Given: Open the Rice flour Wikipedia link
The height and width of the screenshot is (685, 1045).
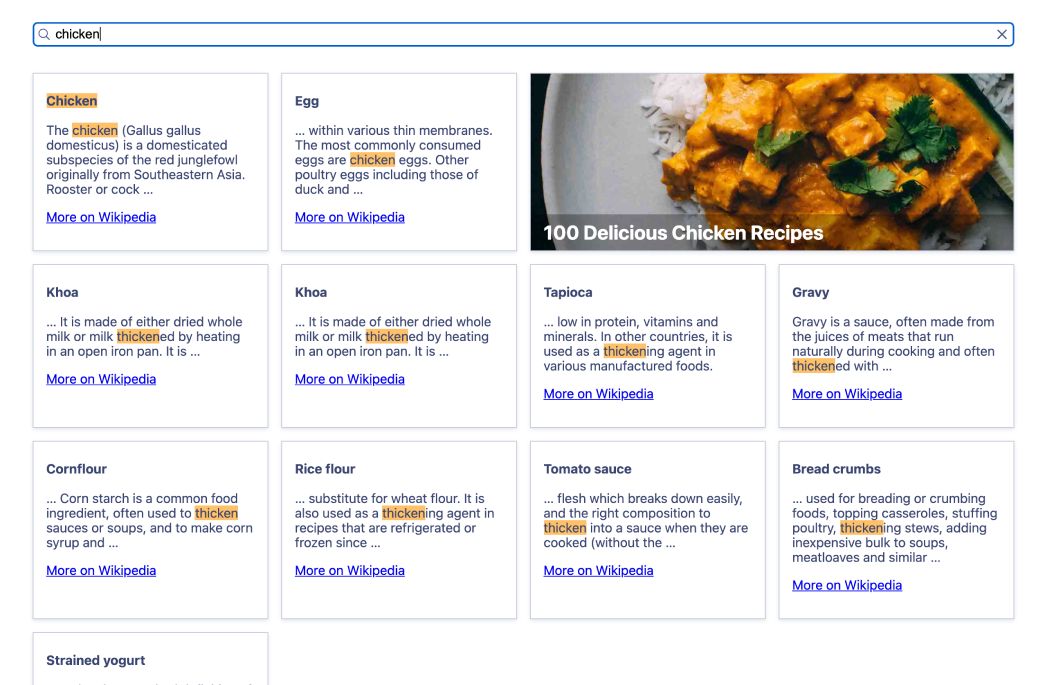Looking at the screenshot, I should click(349, 570).
